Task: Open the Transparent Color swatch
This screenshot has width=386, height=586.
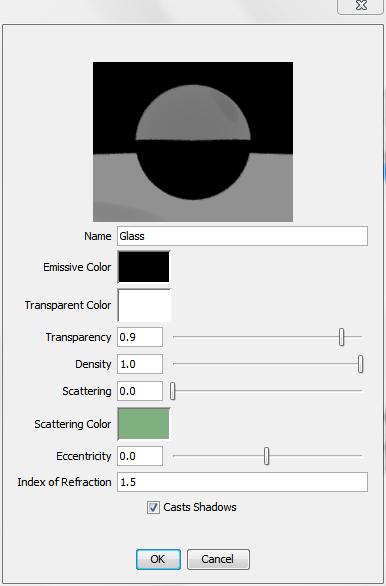Action: click(144, 305)
